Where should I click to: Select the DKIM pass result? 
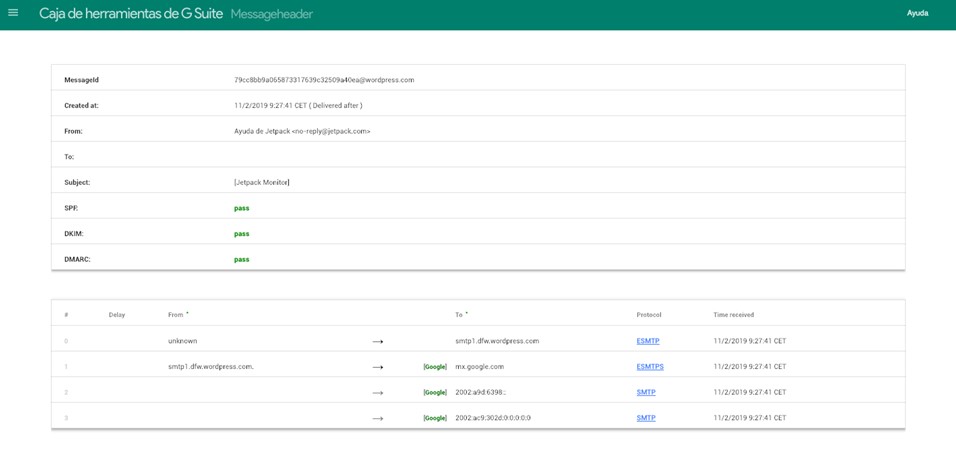(241, 234)
